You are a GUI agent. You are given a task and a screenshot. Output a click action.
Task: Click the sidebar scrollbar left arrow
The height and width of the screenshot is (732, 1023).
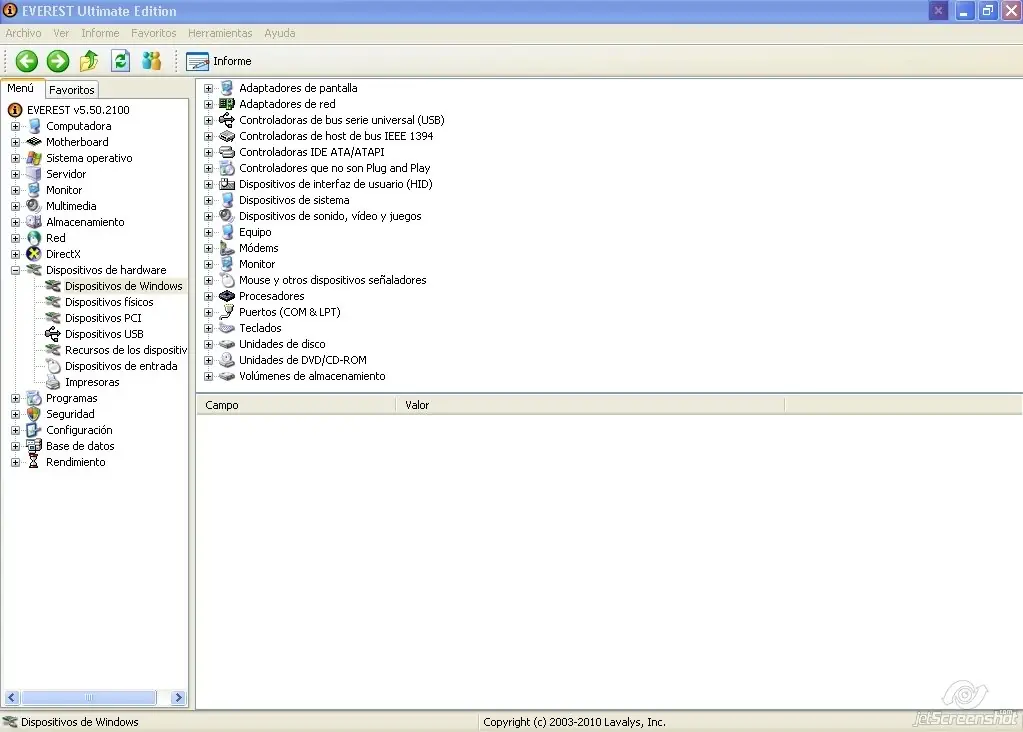[x=11, y=697]
